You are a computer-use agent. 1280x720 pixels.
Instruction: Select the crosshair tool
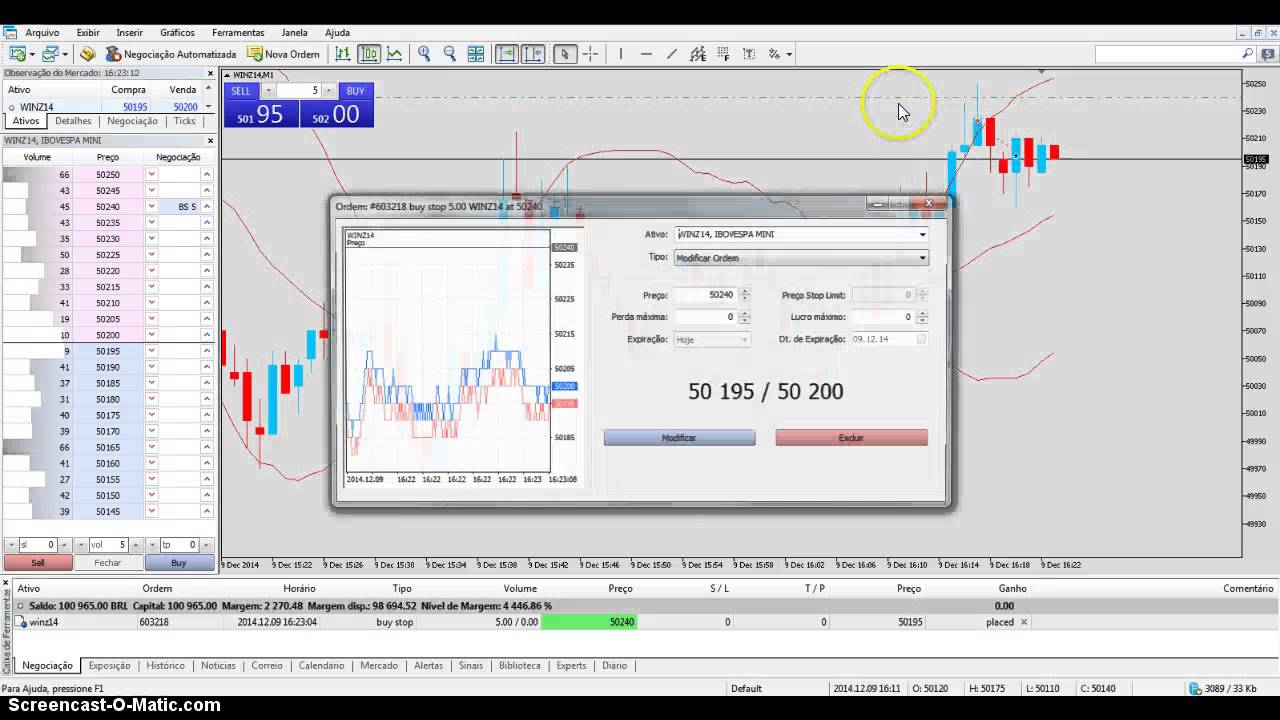(x=590, y=54)
